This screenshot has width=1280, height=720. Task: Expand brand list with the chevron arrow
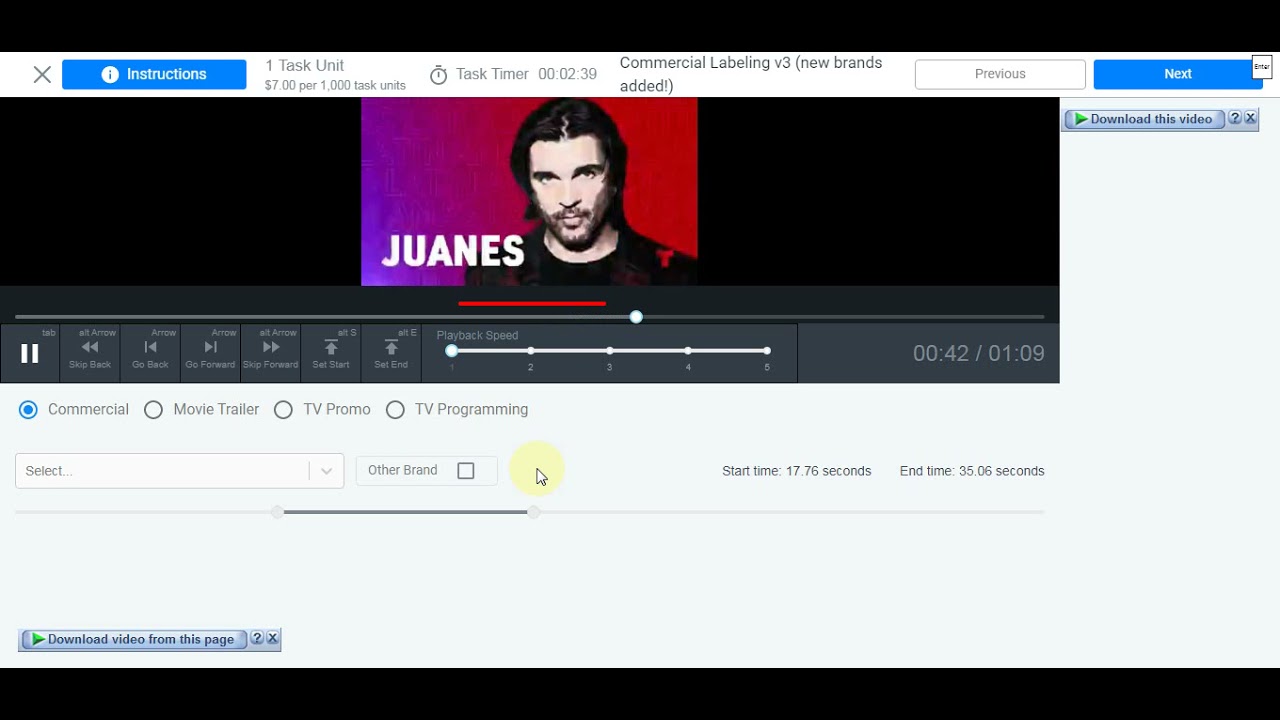(326, 471)
